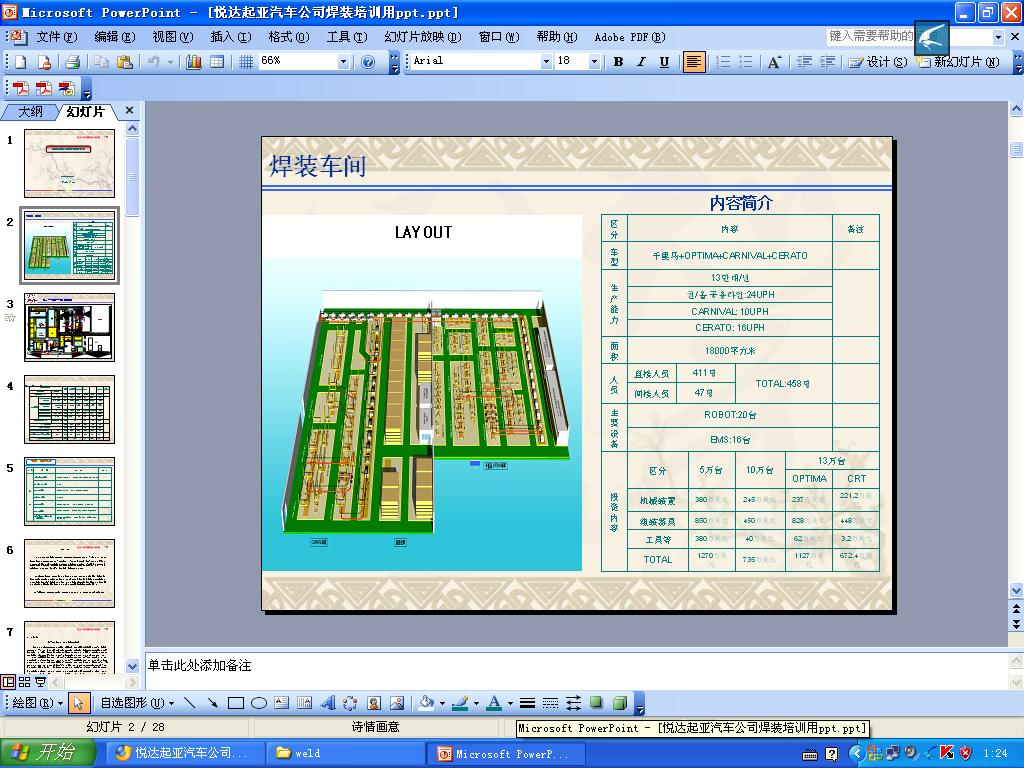Select the Oval drawing tool
The width and height of the screenshot is (1024, 768).
click(259, 703)
